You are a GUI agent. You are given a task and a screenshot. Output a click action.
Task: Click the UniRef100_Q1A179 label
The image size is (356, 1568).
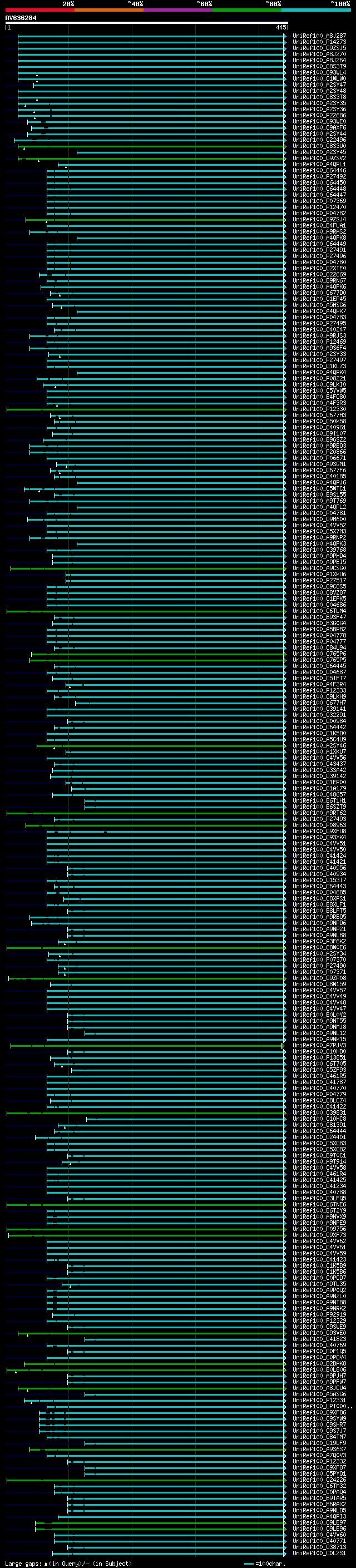(x=319, y=789)
